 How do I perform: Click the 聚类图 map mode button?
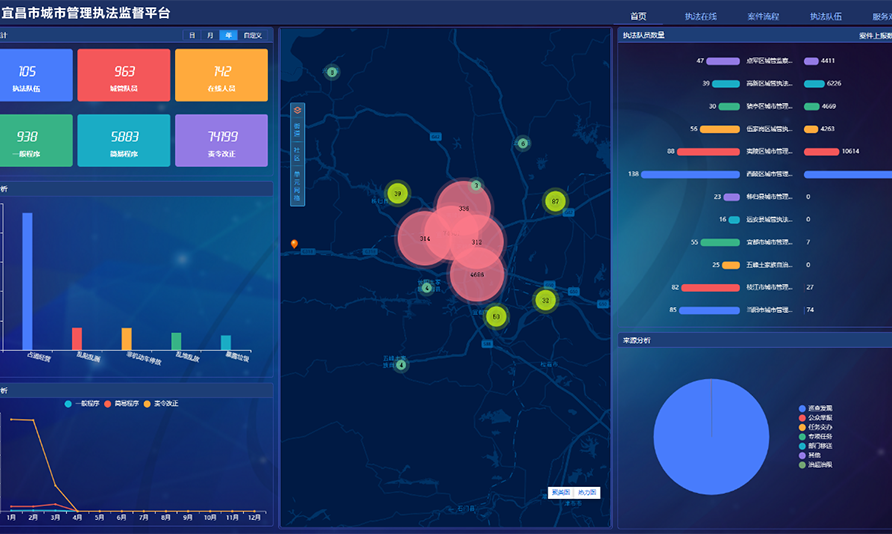561,492
